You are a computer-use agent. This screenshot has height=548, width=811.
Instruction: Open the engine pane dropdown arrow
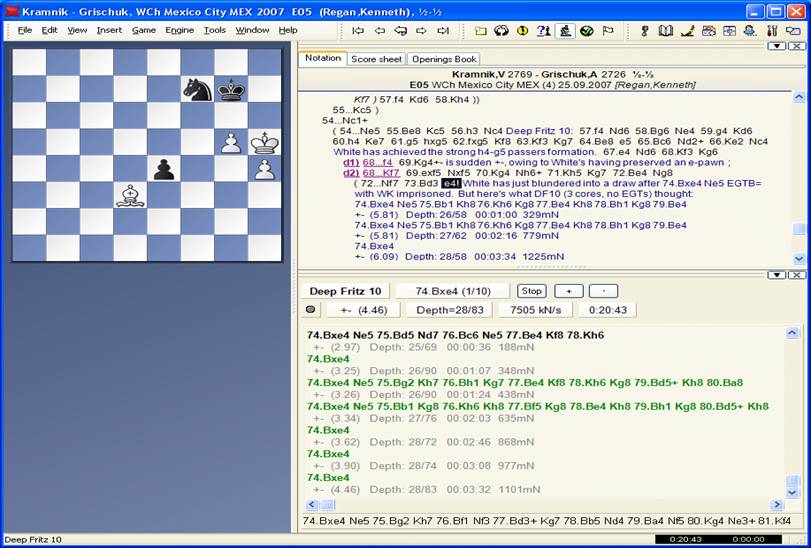(776, 275)
